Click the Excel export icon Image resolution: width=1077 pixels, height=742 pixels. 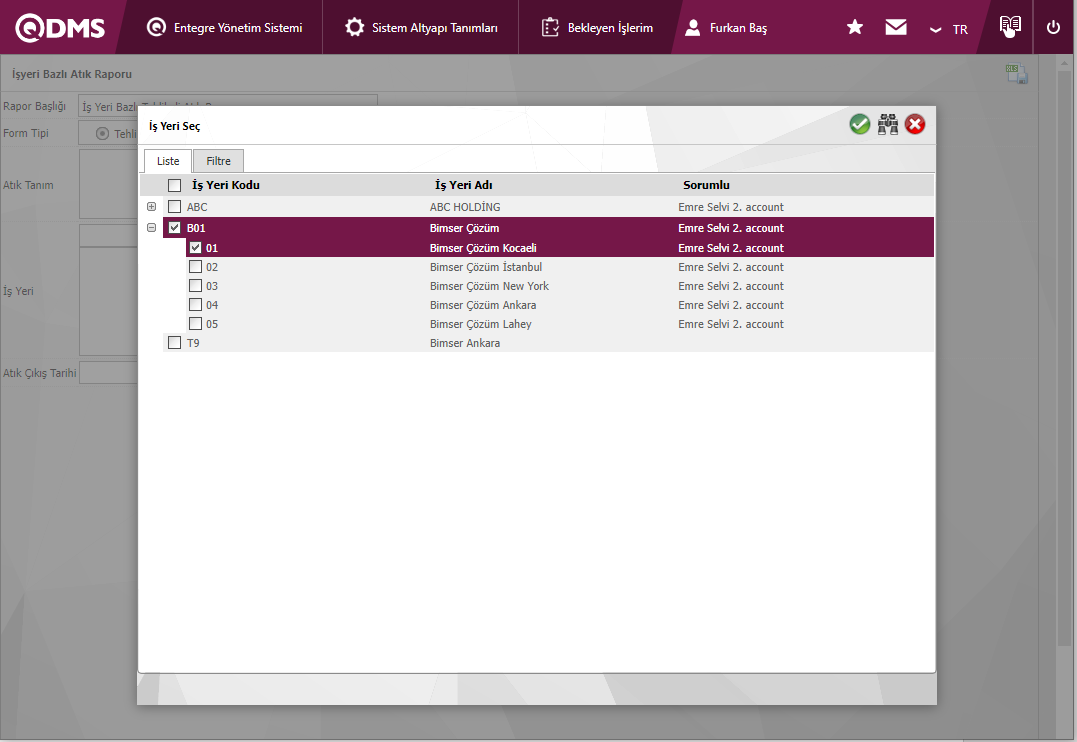point(1017,73)
